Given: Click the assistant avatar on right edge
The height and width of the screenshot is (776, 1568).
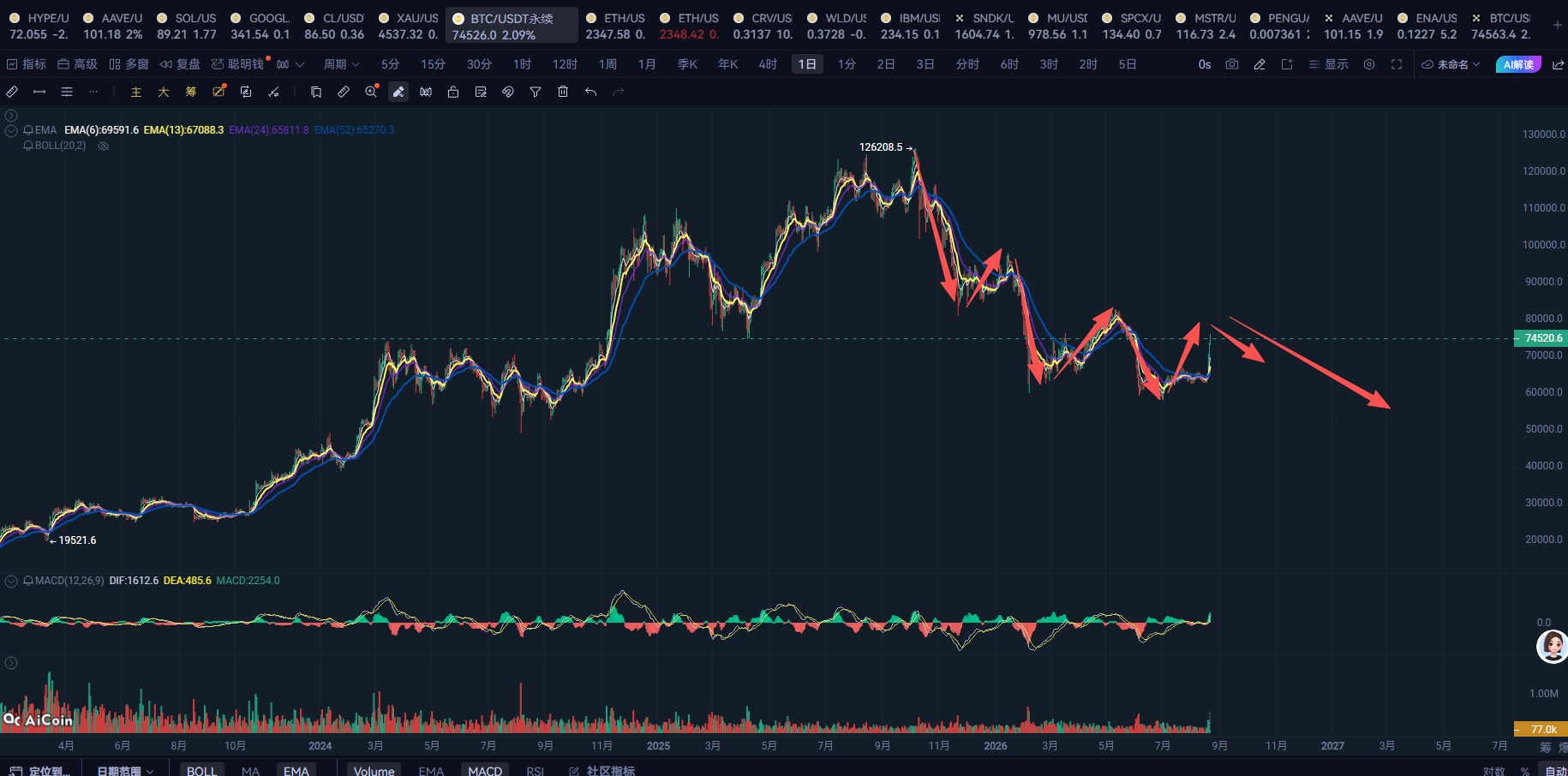Looking at the screenshot, I should tap(1553, 647).
